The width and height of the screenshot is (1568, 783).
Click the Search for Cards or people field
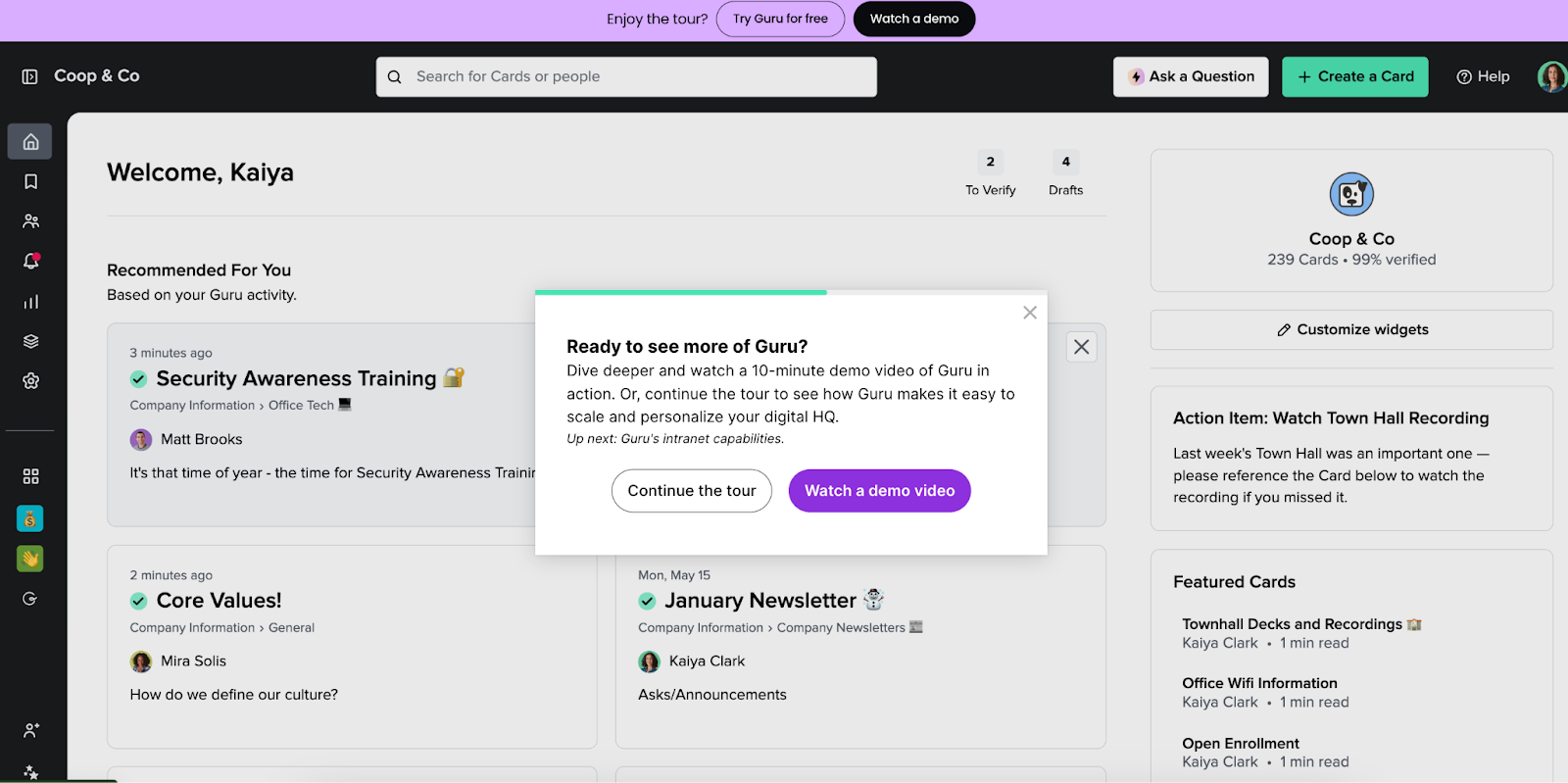[x=626, y=76]
